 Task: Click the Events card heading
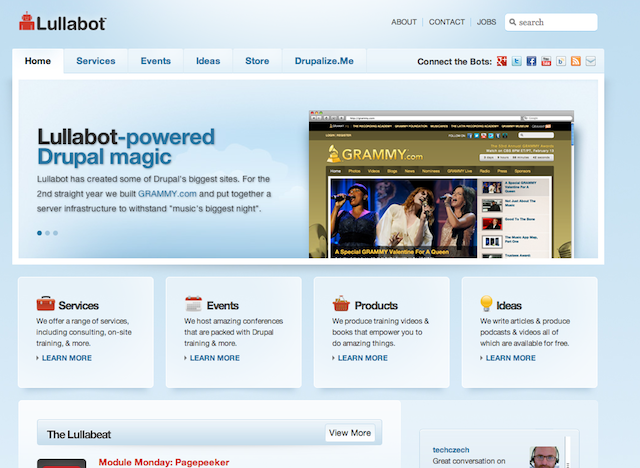[223, 306]
